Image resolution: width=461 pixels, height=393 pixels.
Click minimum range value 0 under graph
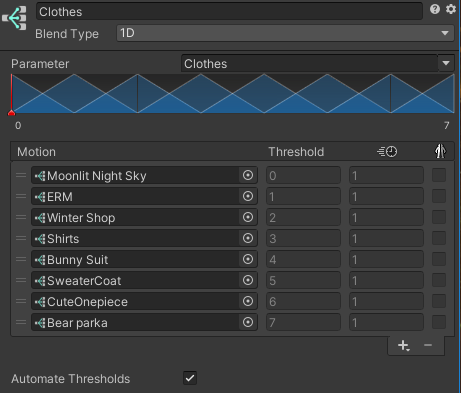coord(18,125)
